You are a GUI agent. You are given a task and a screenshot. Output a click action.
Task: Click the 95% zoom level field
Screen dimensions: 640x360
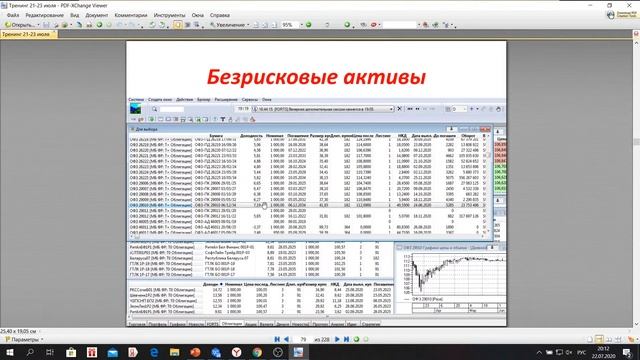(290, 25)
